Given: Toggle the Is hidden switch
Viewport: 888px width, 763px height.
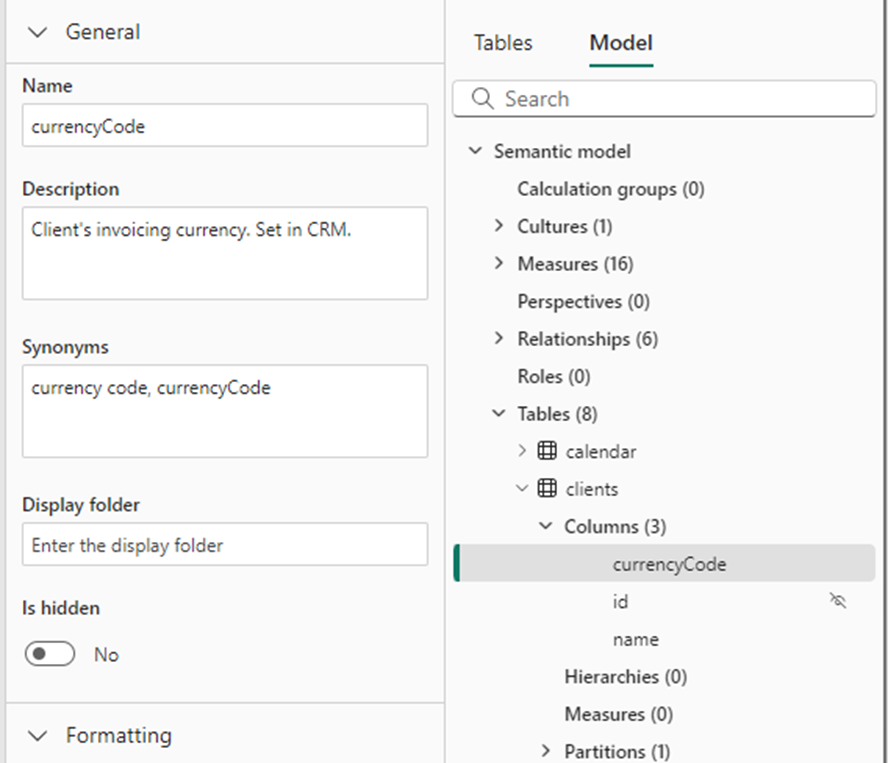Looking at the screenshot, I should (x=50, y=654).
